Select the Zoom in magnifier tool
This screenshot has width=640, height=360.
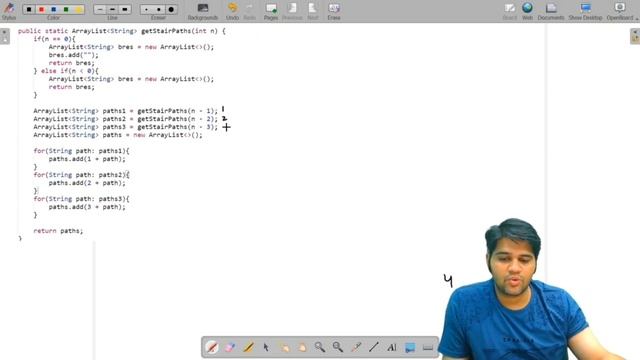pyautogui.click(x=320, y=347)
